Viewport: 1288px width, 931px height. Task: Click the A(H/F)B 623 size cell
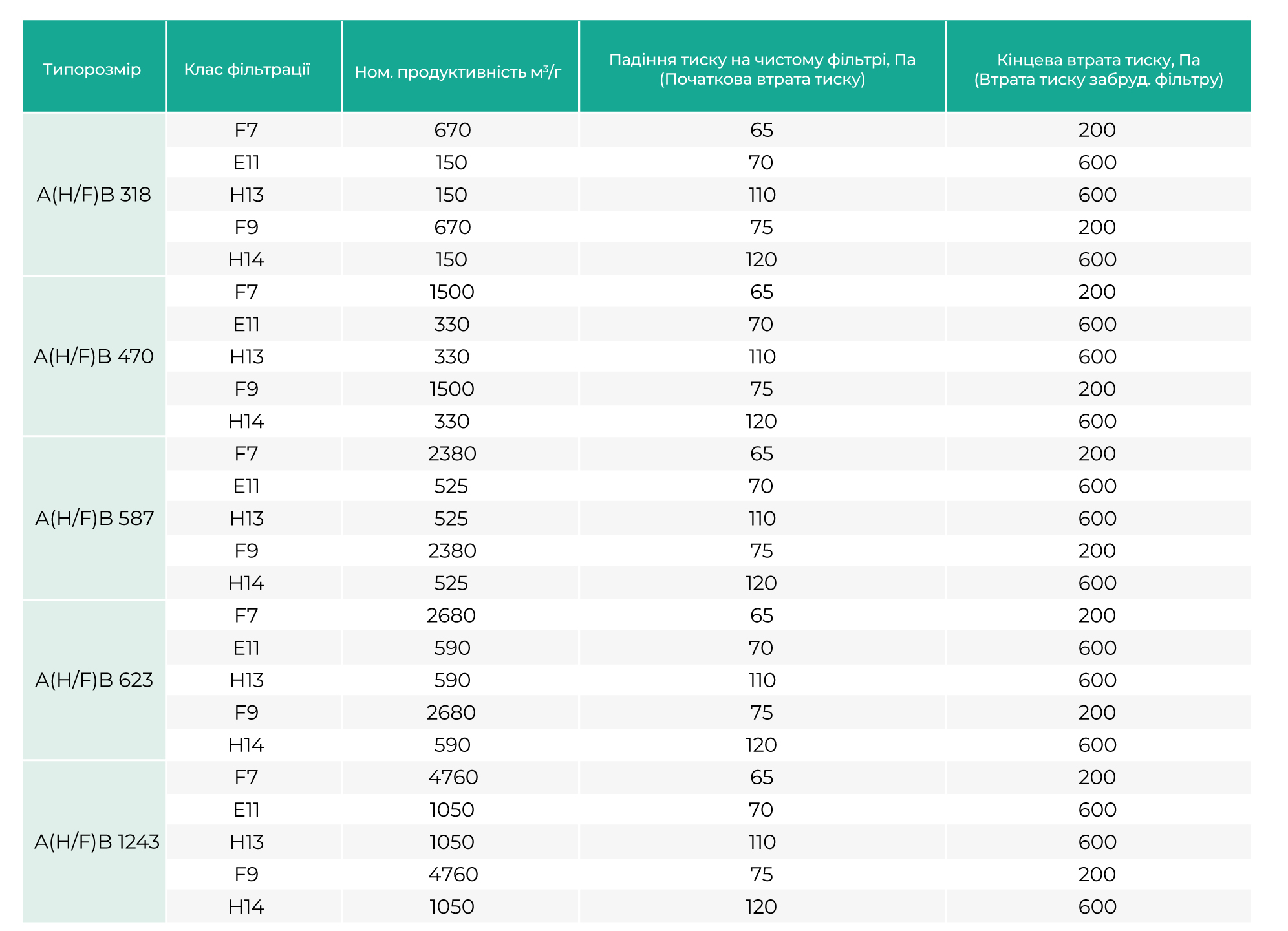tap(94, 680)
